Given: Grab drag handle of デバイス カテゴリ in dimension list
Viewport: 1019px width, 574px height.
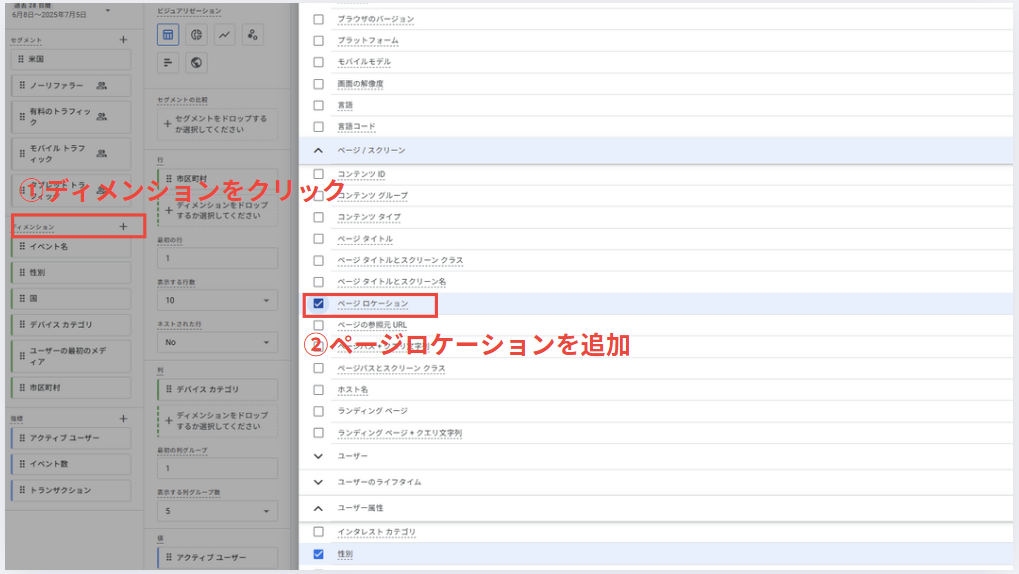Looking at the screenshot, I should [x=21, y=324].
